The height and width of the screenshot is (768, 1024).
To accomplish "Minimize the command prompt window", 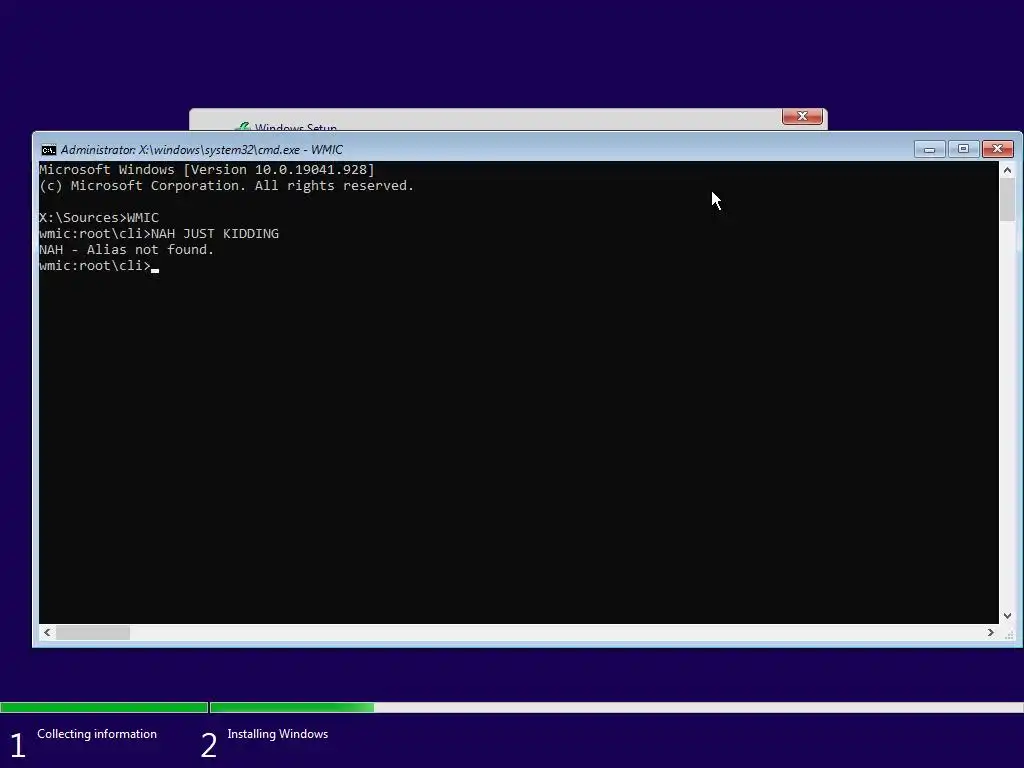I will coord(929,150).
